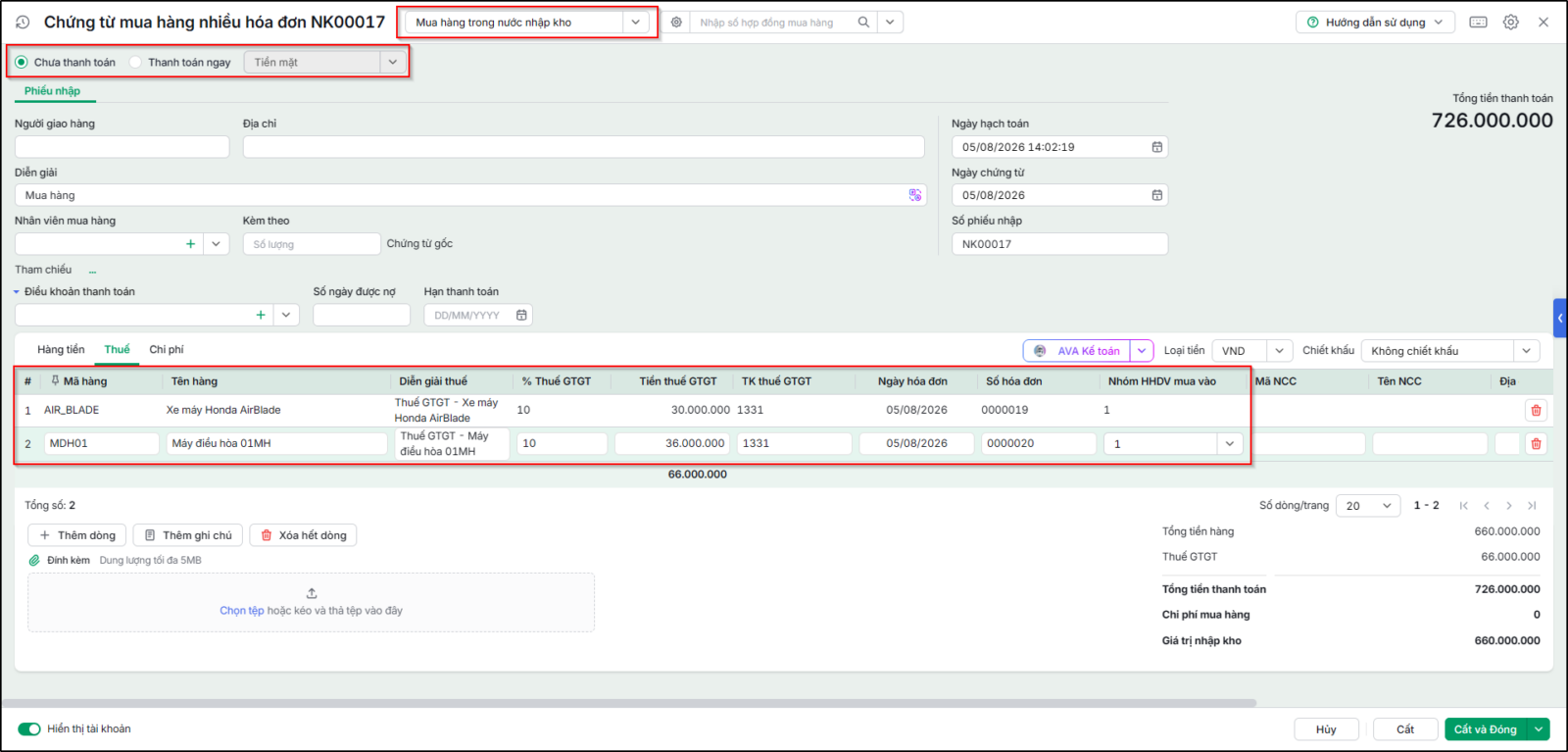Screen dimensions: 1568x752
Task: Click Số ngày được nợ input
Action: 362,315
